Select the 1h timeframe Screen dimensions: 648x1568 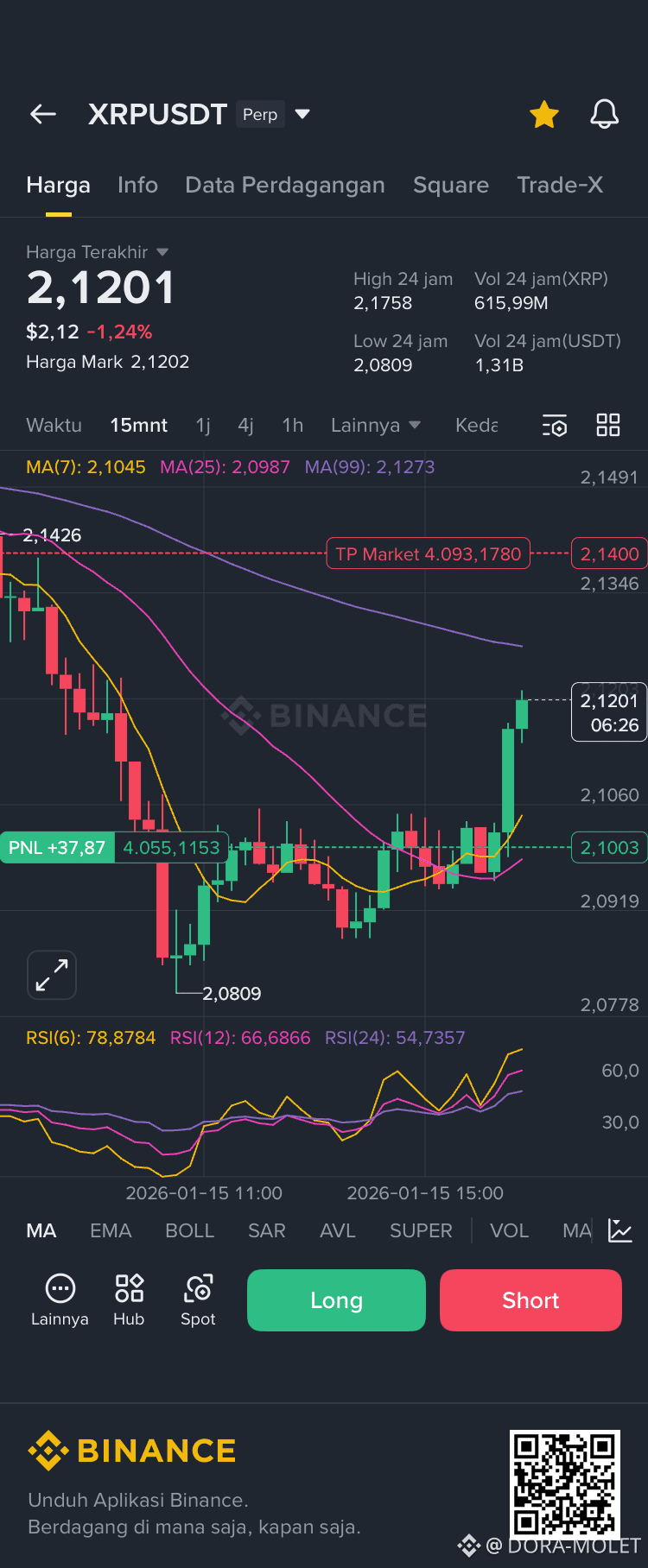point(292,425)
